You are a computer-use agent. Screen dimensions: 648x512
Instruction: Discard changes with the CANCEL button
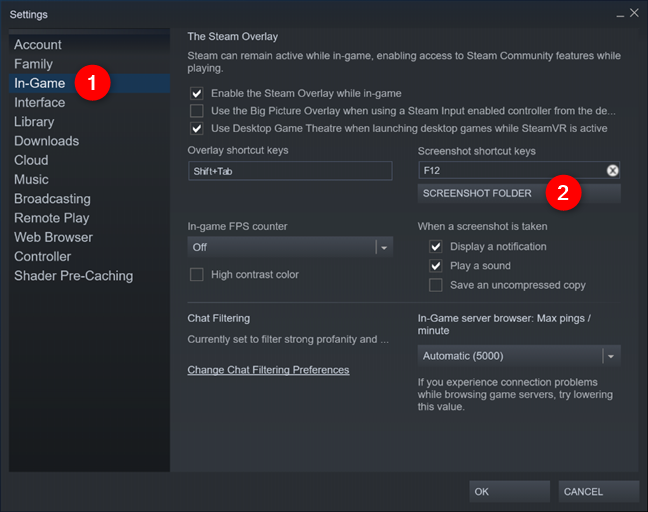(x=598, y=491)
